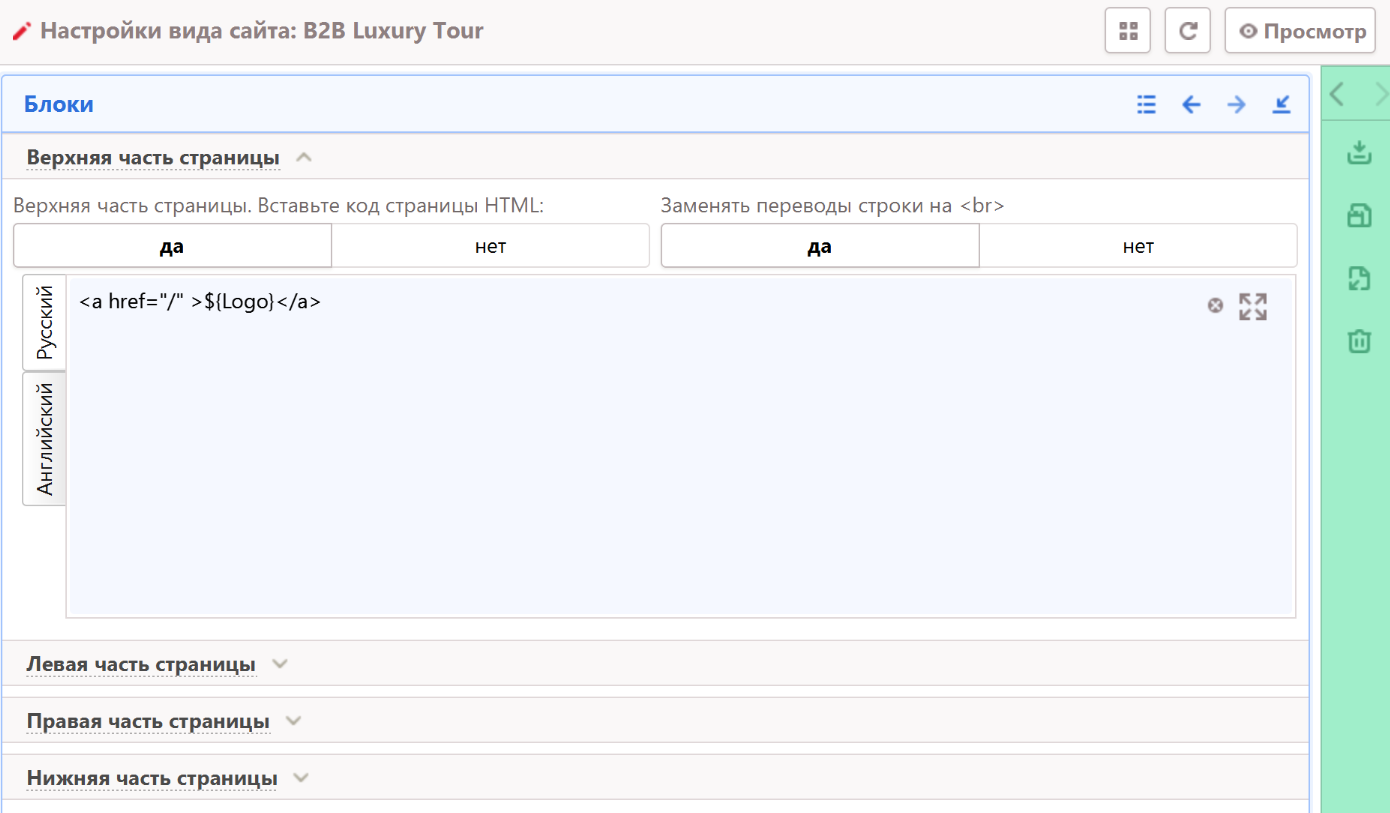Select 'да' for inserting page HTML code
The image size is (1390, 813).
(172, 246)
